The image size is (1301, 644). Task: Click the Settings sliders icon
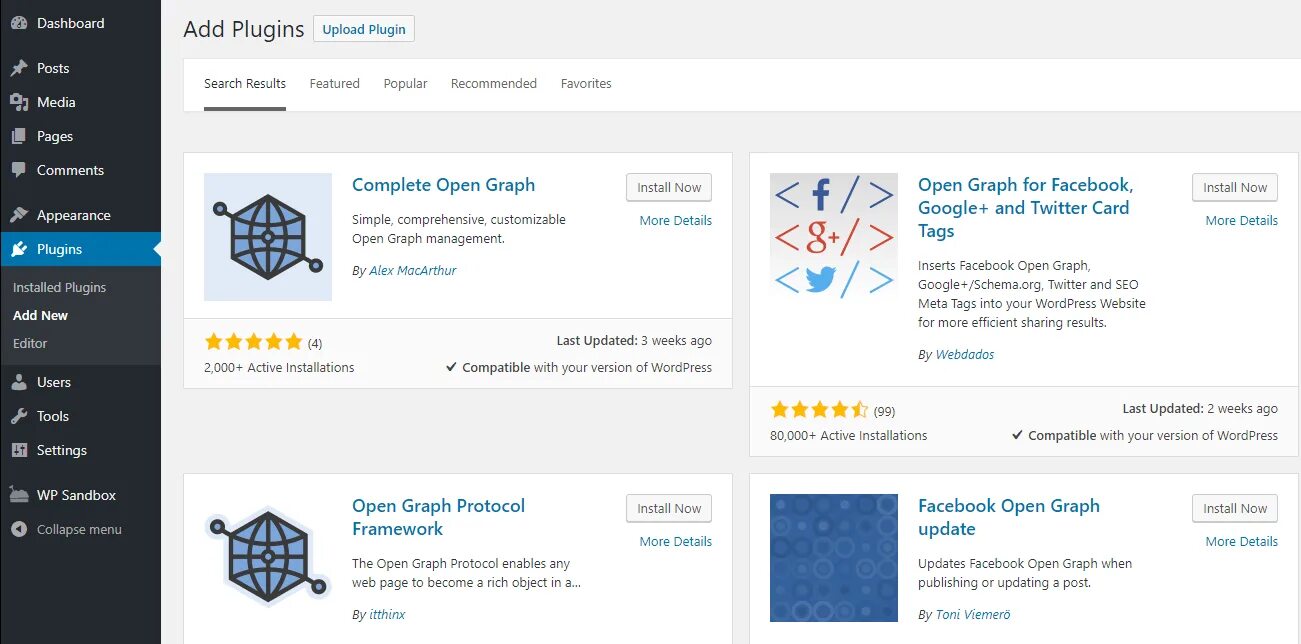pyautogui.click(x=19, y=450)
